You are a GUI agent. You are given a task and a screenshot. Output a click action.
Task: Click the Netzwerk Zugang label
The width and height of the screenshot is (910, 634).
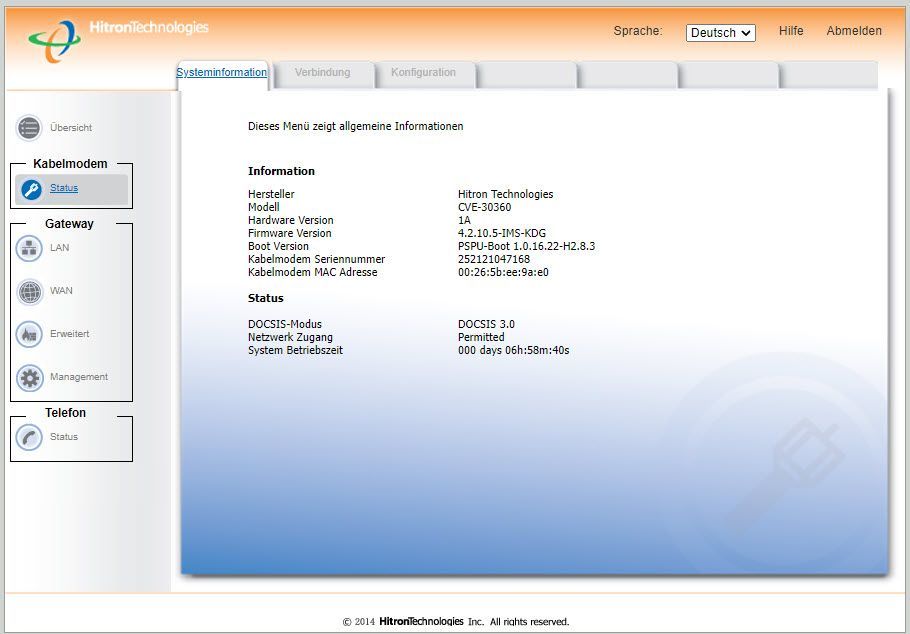click(290, 337)
